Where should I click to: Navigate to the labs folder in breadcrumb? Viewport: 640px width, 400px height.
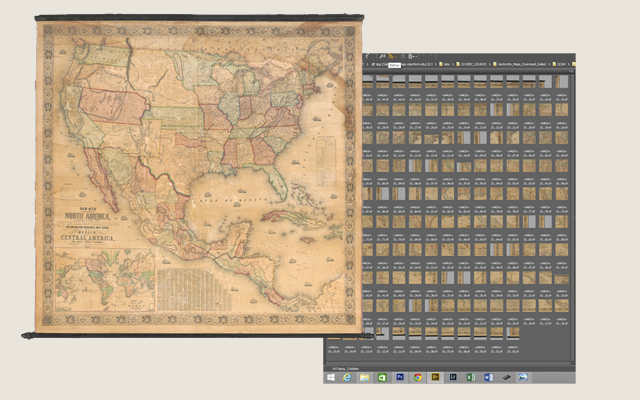coord(447,64)
